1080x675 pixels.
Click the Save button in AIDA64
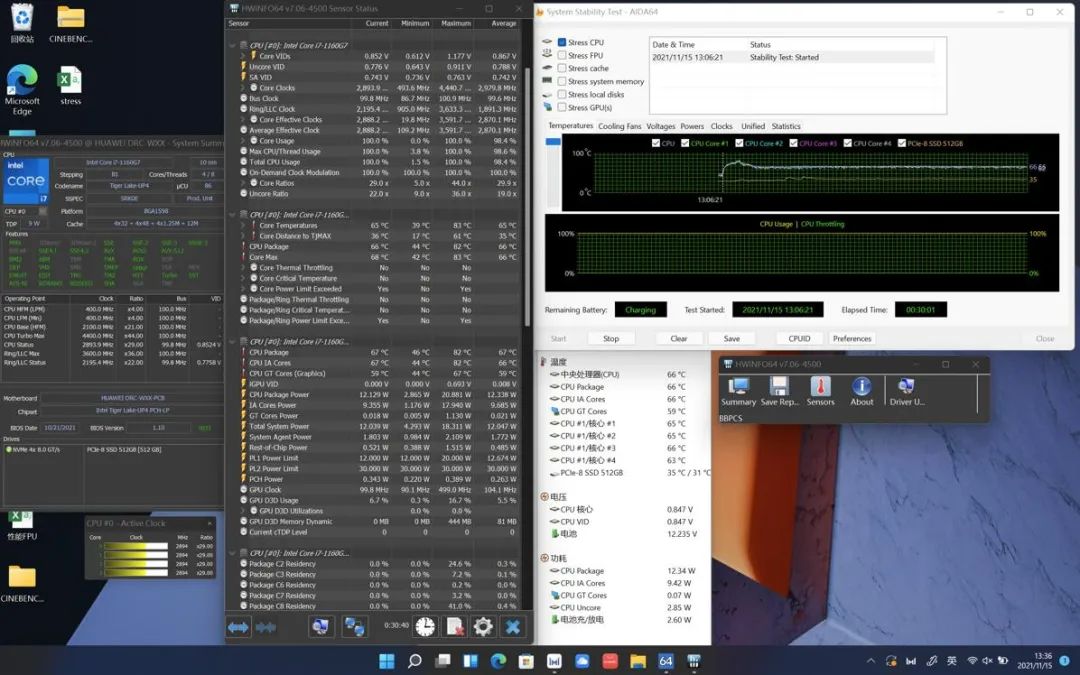click(x=731, y=338)
